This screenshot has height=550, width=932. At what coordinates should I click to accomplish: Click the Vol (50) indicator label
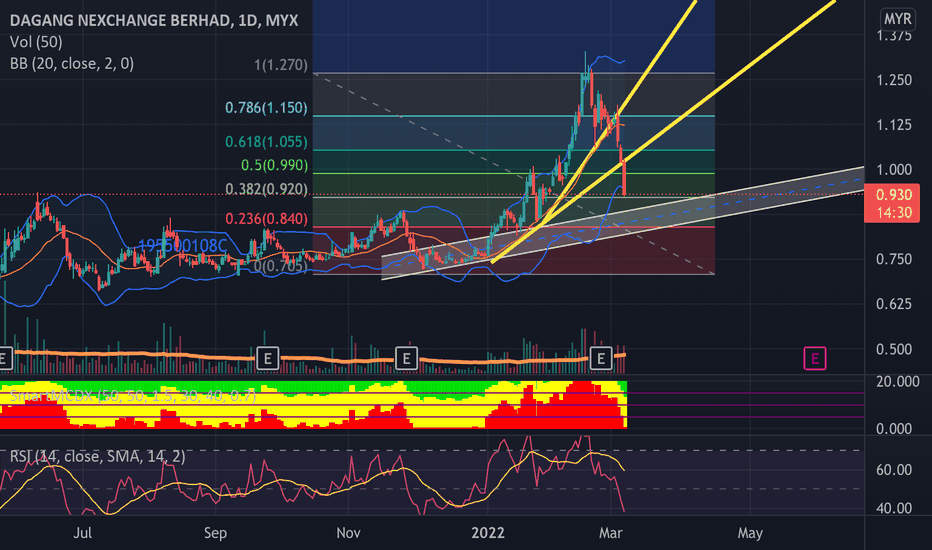36,42
